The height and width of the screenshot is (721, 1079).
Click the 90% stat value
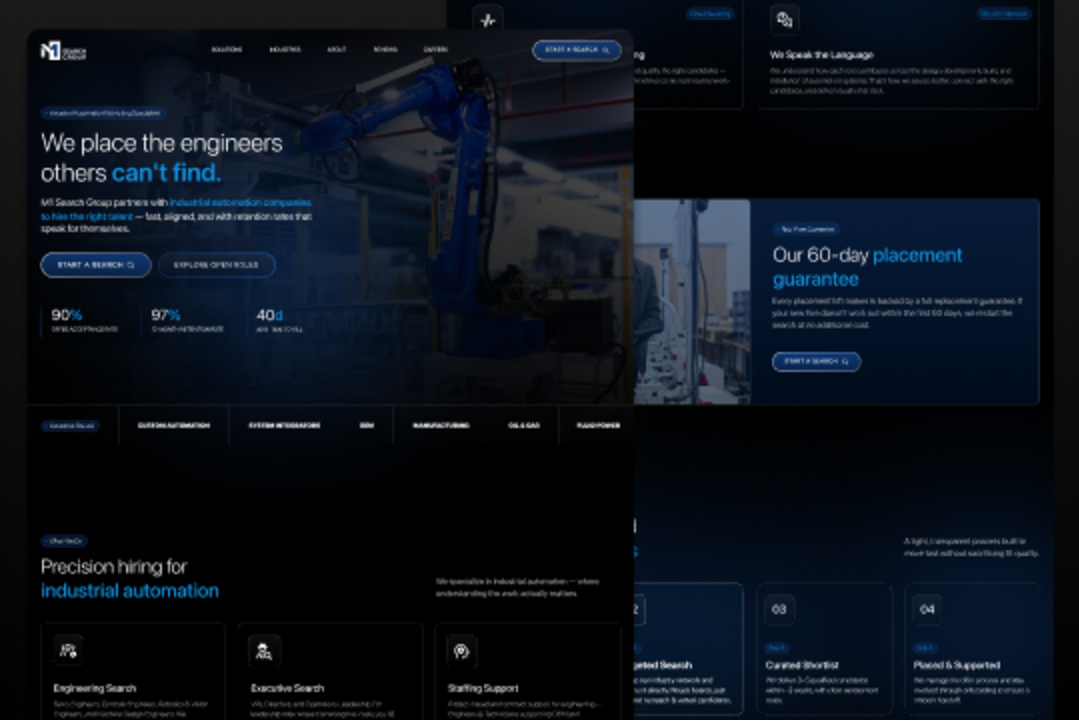click(67, 315)
